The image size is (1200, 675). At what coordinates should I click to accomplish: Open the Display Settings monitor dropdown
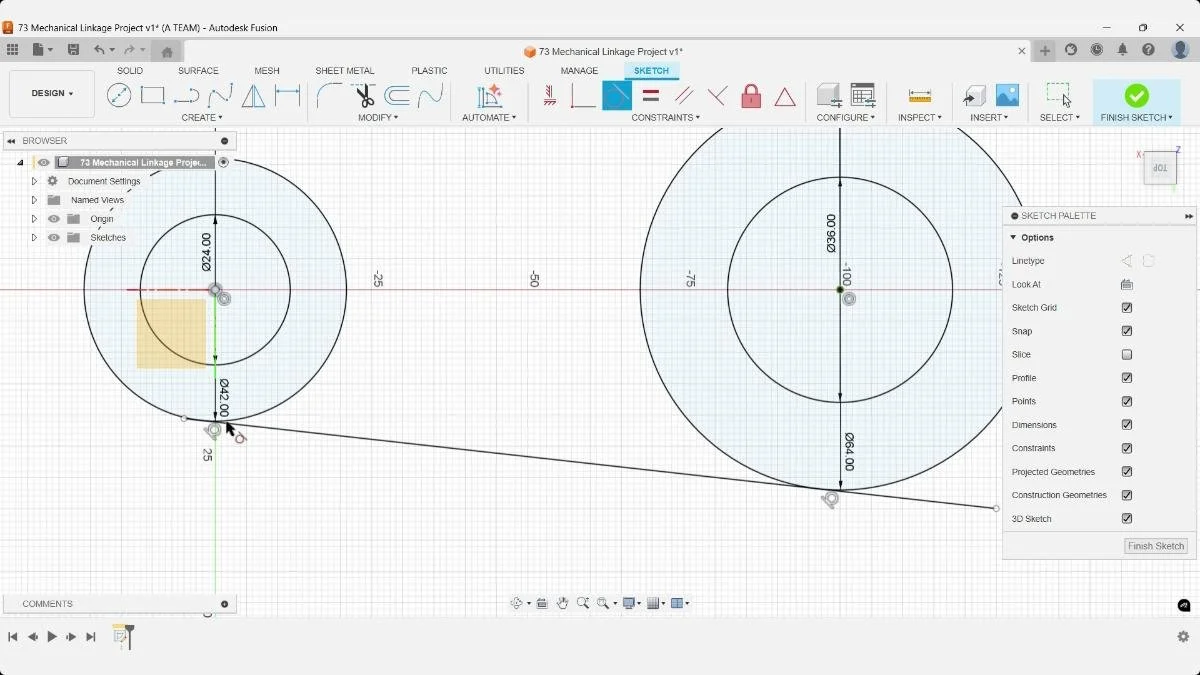click(631, 603)
